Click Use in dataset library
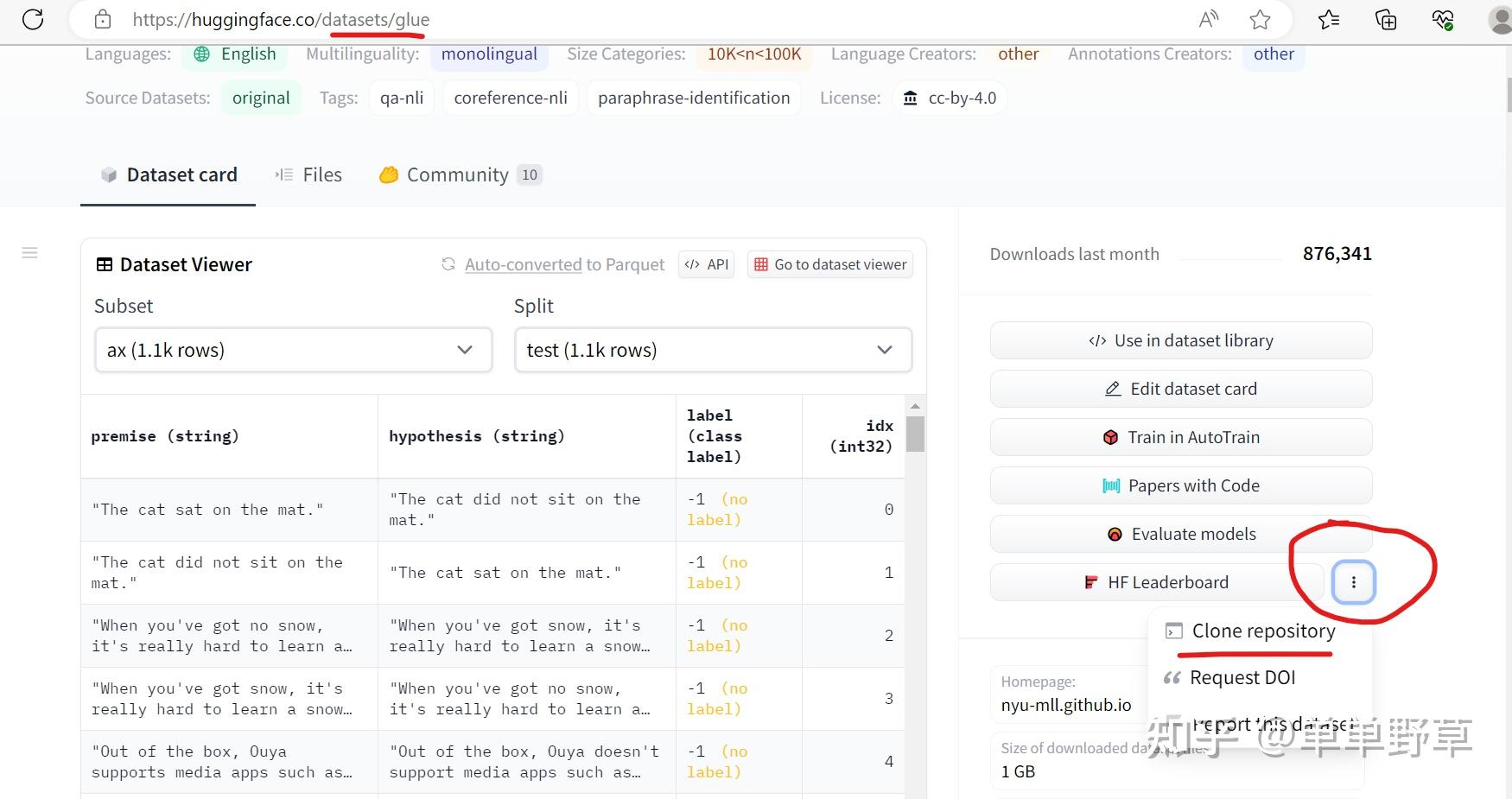Screen dimensions: 1512x799 (1181, 340)
